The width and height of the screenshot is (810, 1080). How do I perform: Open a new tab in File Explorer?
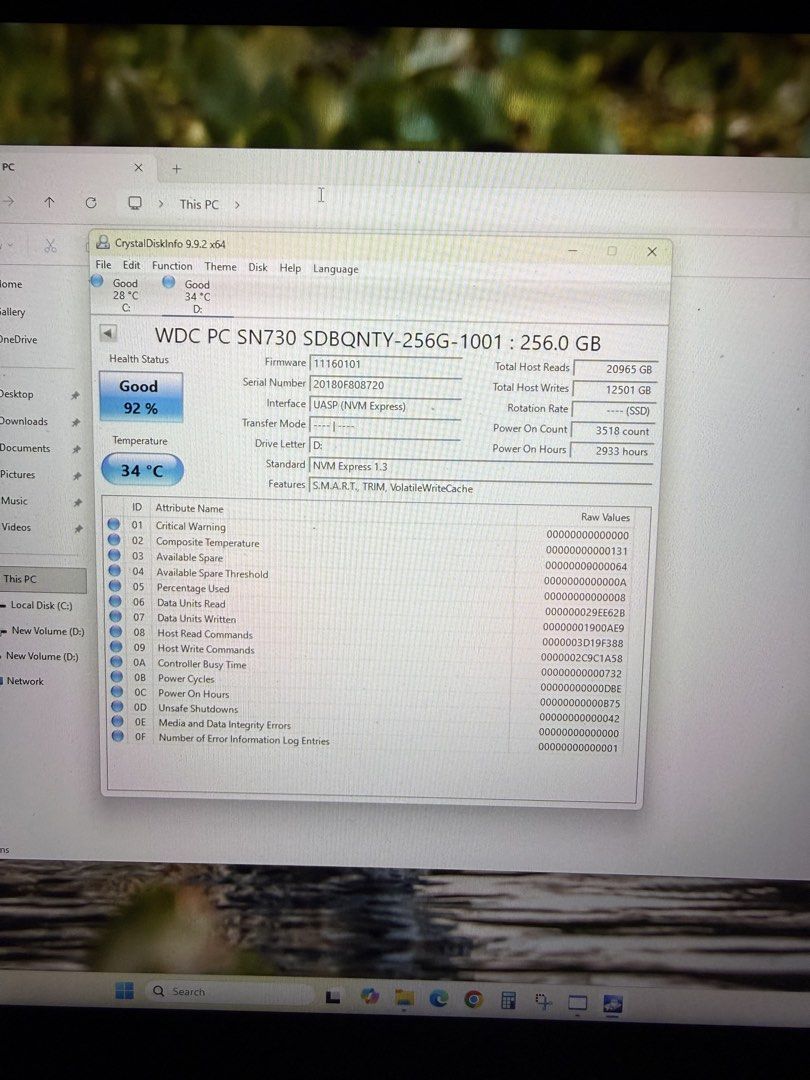click(176, 169)
